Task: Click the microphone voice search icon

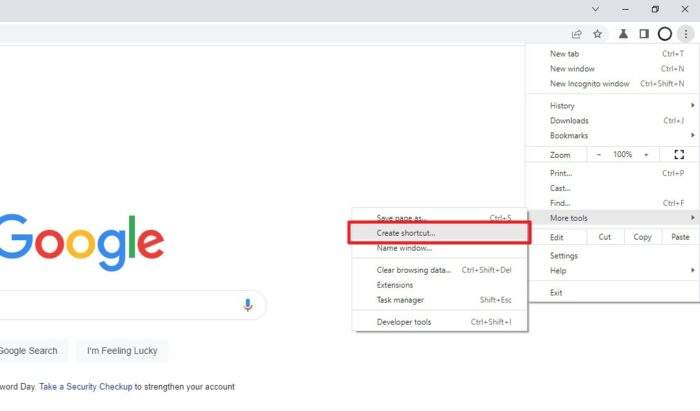Action: [248, 305]
